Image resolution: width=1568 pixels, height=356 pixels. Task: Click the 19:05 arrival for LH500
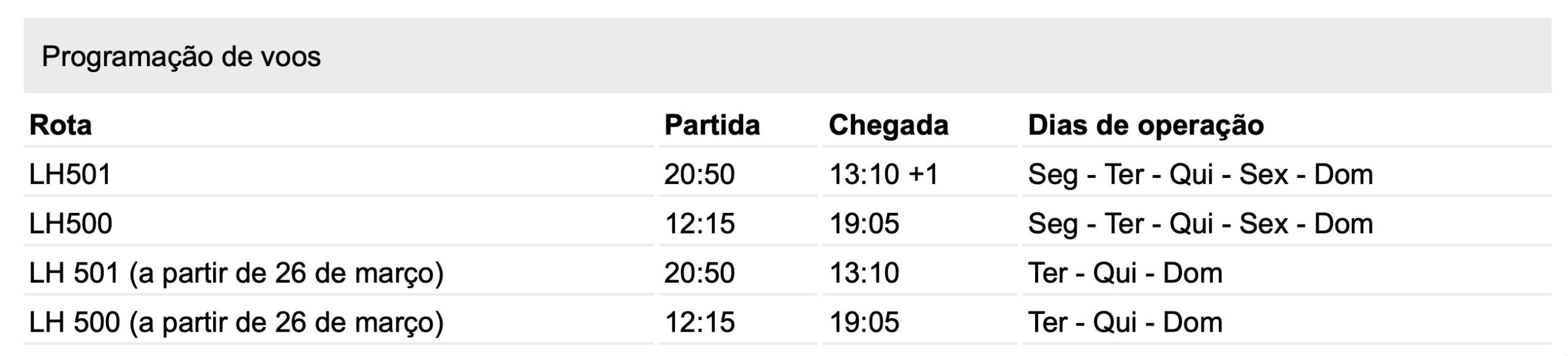click(864, 224)
